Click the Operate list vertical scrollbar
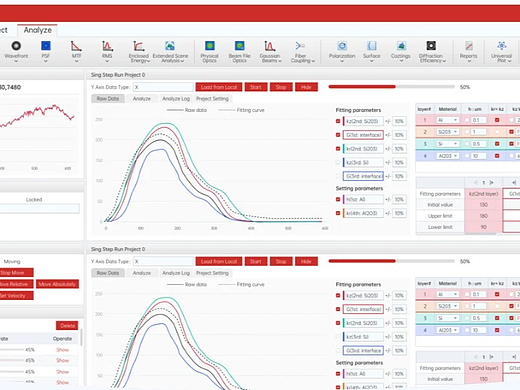The width and height of the screenshot is (520, 390). 81,337
